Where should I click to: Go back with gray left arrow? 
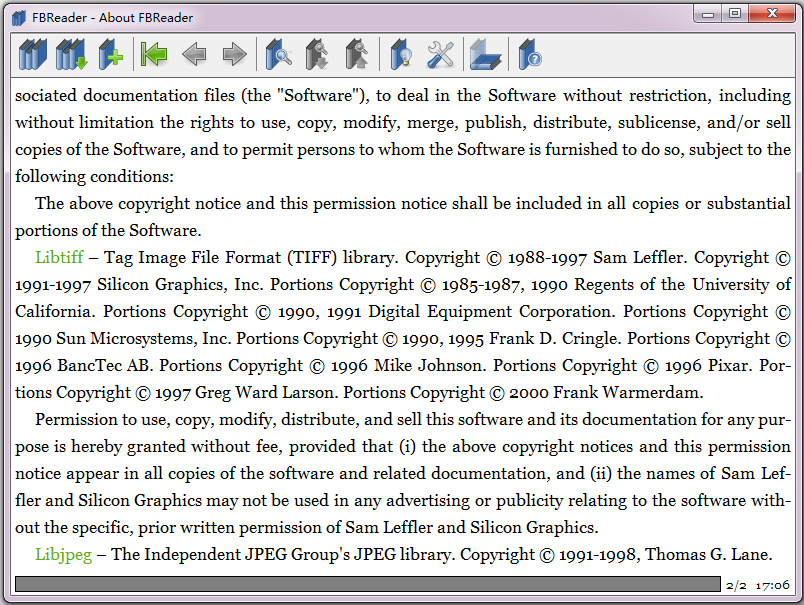[x=194, y=54]
